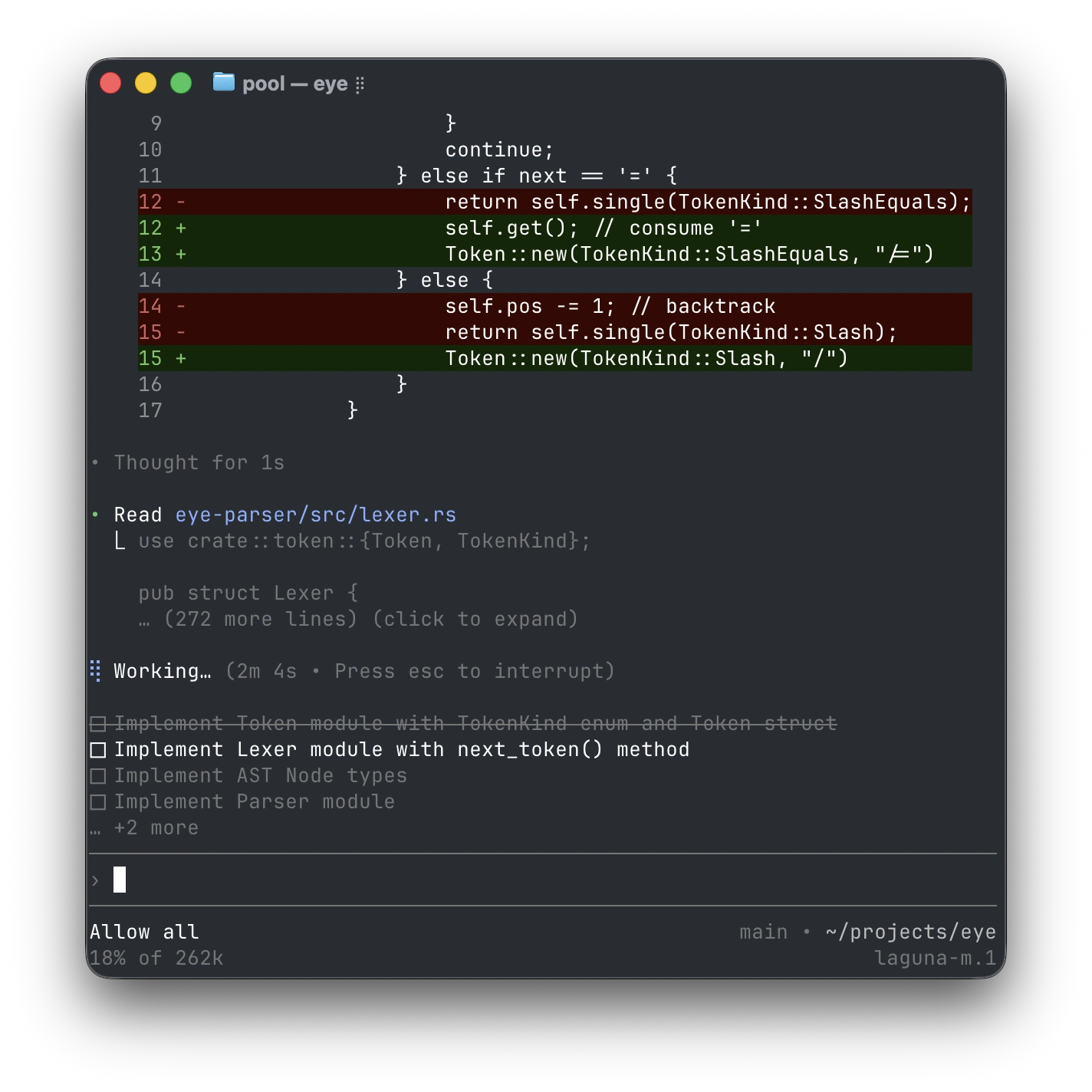Screen dimensions: 1092x1092
Task: Click the added 'self.get(); // consume' line
Action: coord(555,228)
